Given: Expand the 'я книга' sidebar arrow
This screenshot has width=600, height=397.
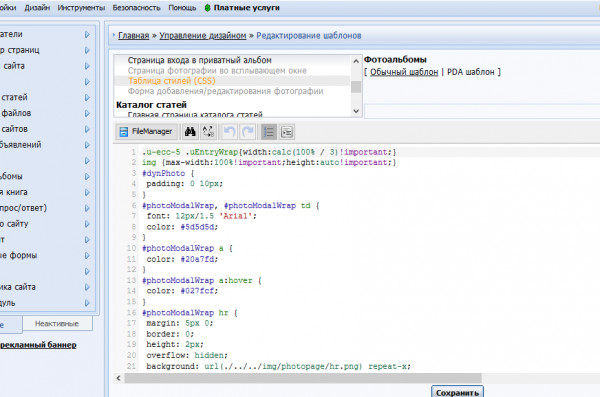Looking at the screenshot, I should [87, 192].
